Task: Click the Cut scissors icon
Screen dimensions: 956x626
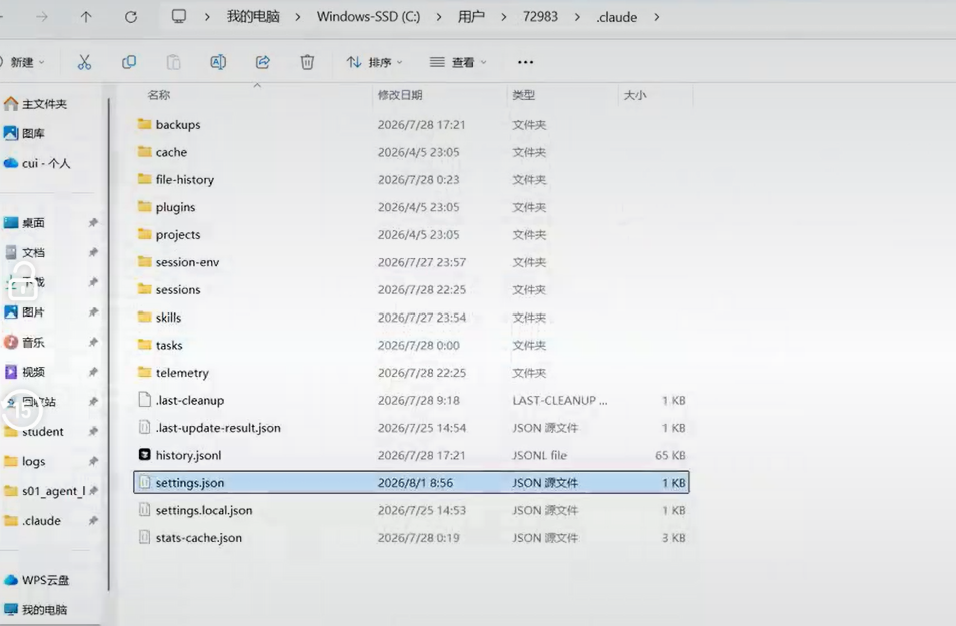Action: pyautogui.click(x=84, y=62)
